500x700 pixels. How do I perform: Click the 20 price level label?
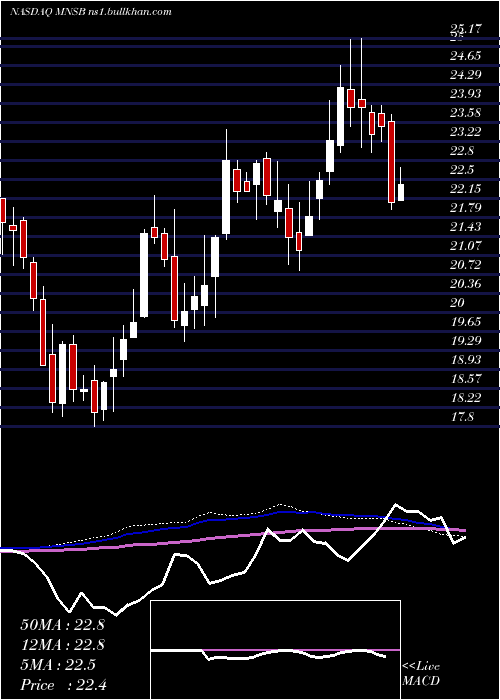click(458, 303)
